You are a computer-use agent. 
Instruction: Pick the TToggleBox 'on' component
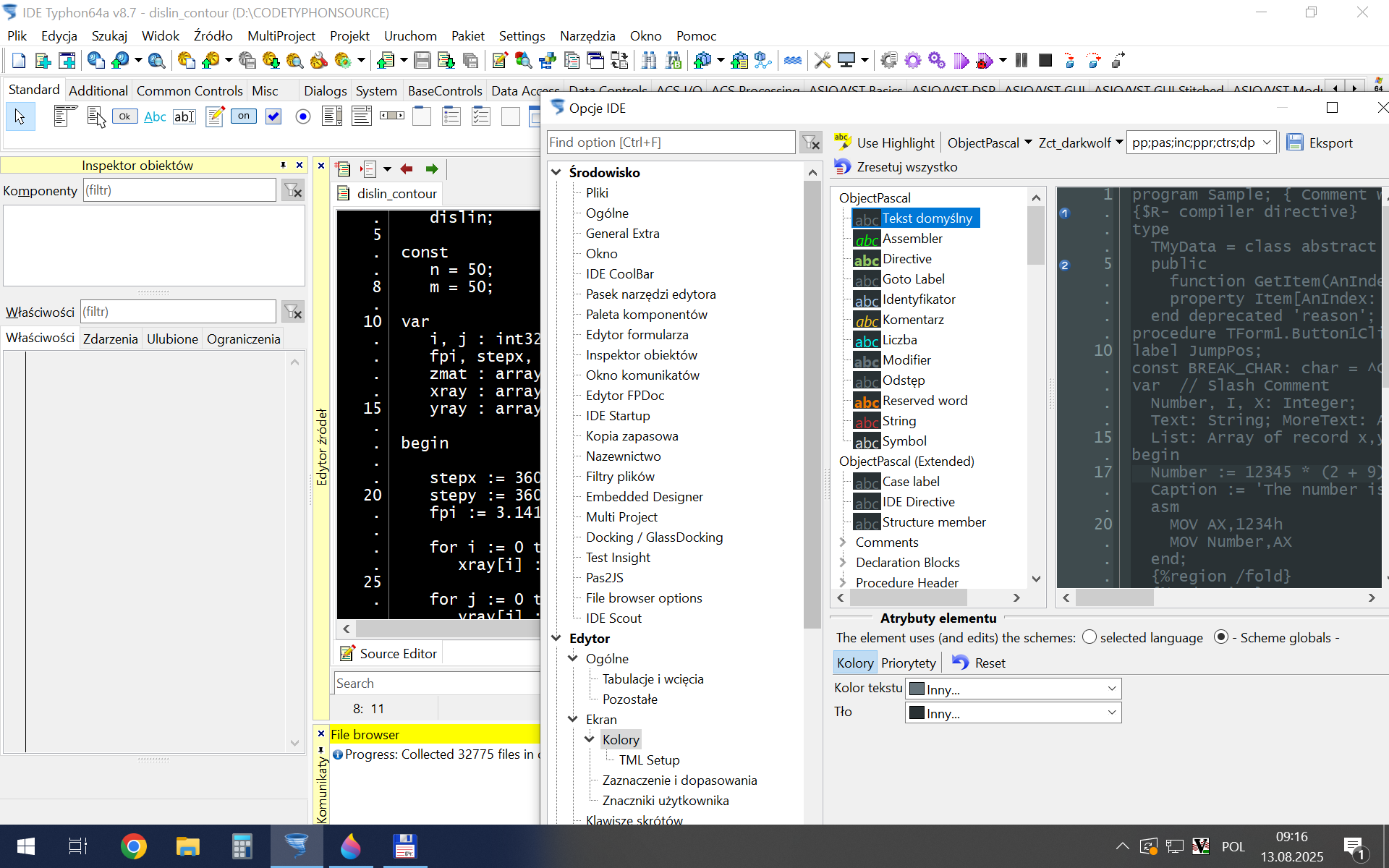tap(244, 116)
